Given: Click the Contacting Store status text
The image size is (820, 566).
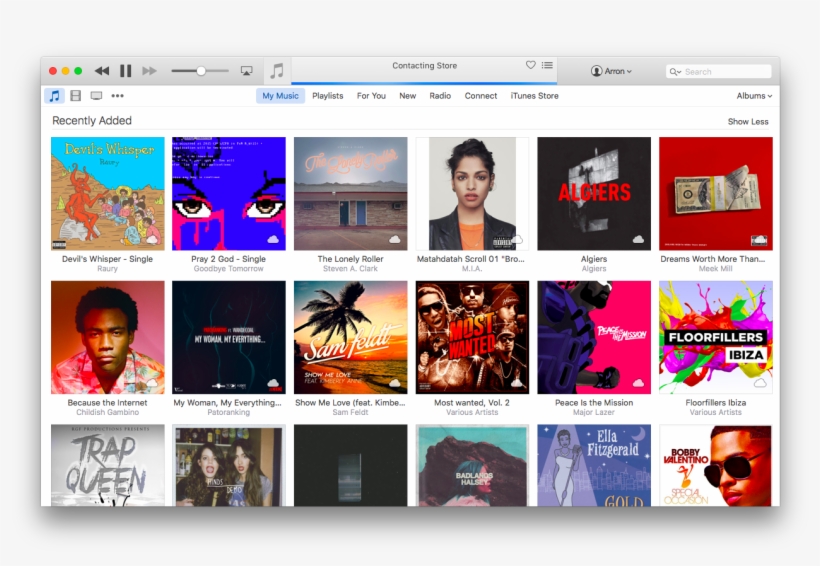Looking at the screenshot, I should pyautogui.click(x=425, y=65).
